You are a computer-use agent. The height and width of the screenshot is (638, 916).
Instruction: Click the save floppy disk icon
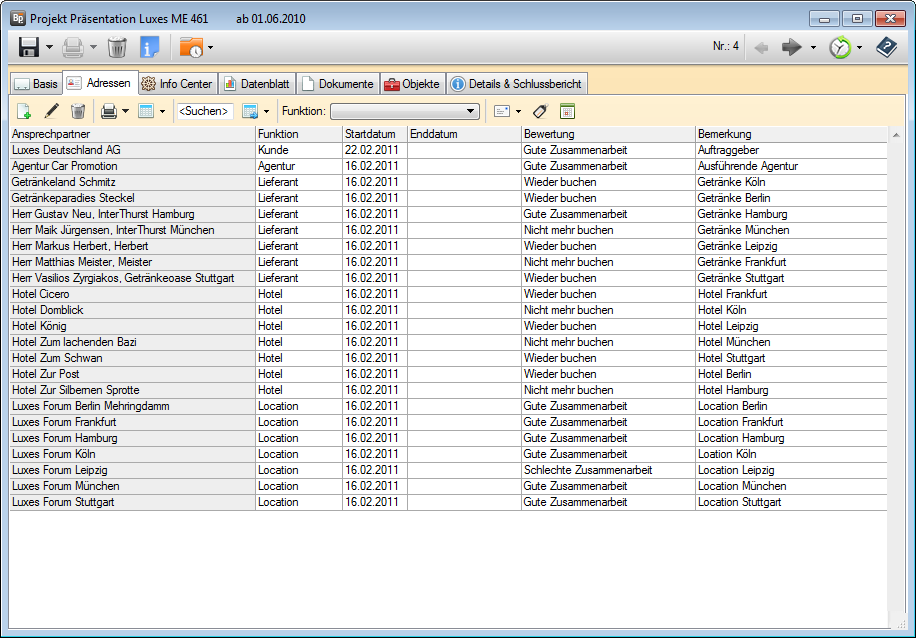tap(29, 47)
